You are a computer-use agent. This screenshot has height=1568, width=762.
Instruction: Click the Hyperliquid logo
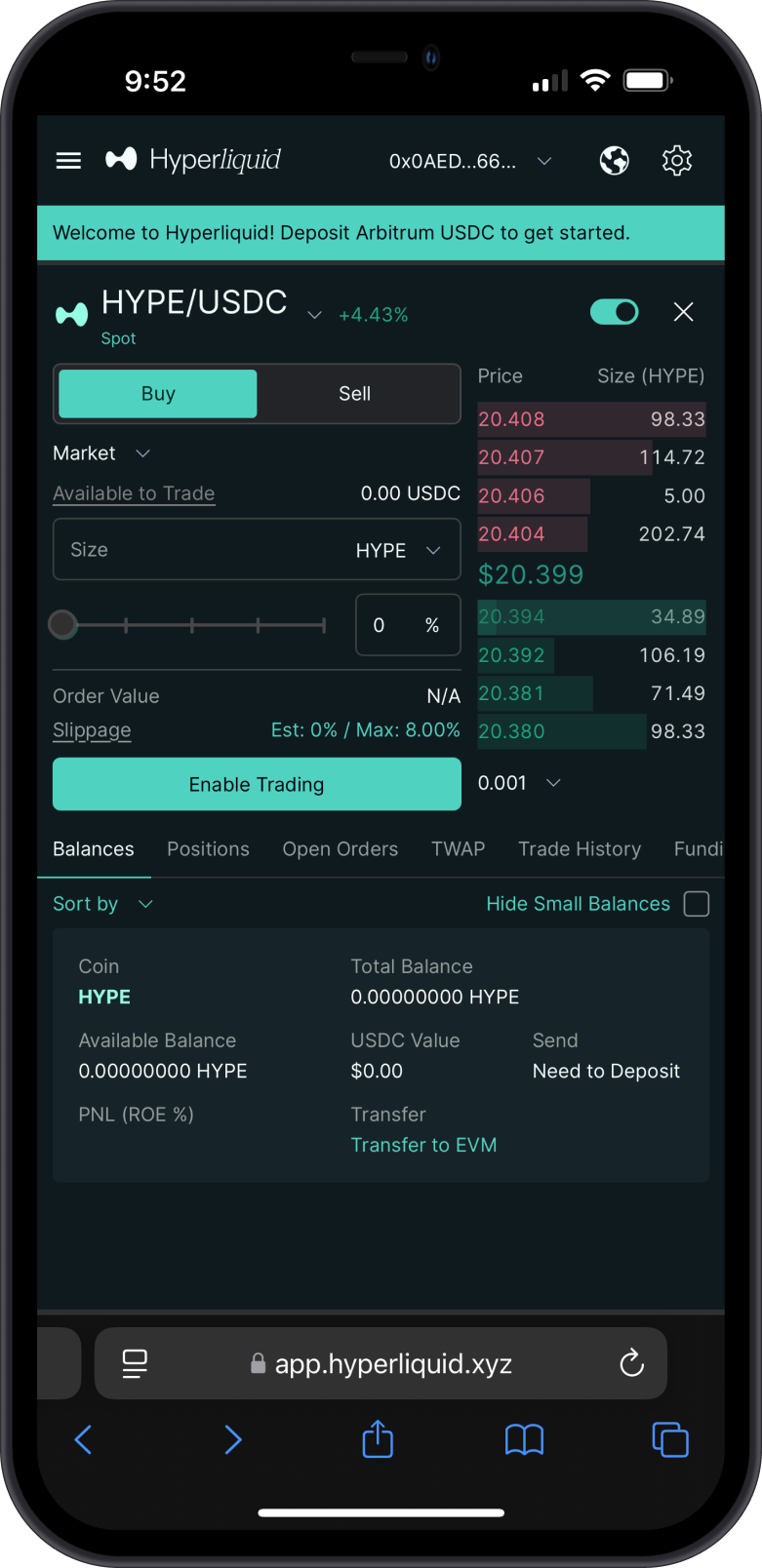pos(193,160)
